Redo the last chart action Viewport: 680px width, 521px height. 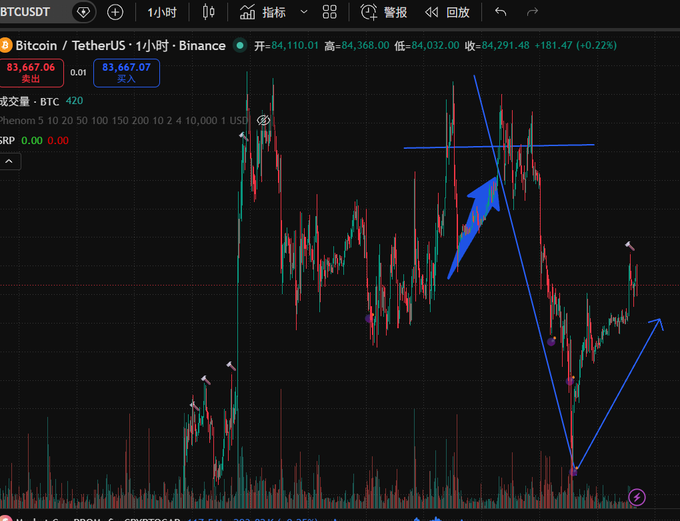(533, 12)
